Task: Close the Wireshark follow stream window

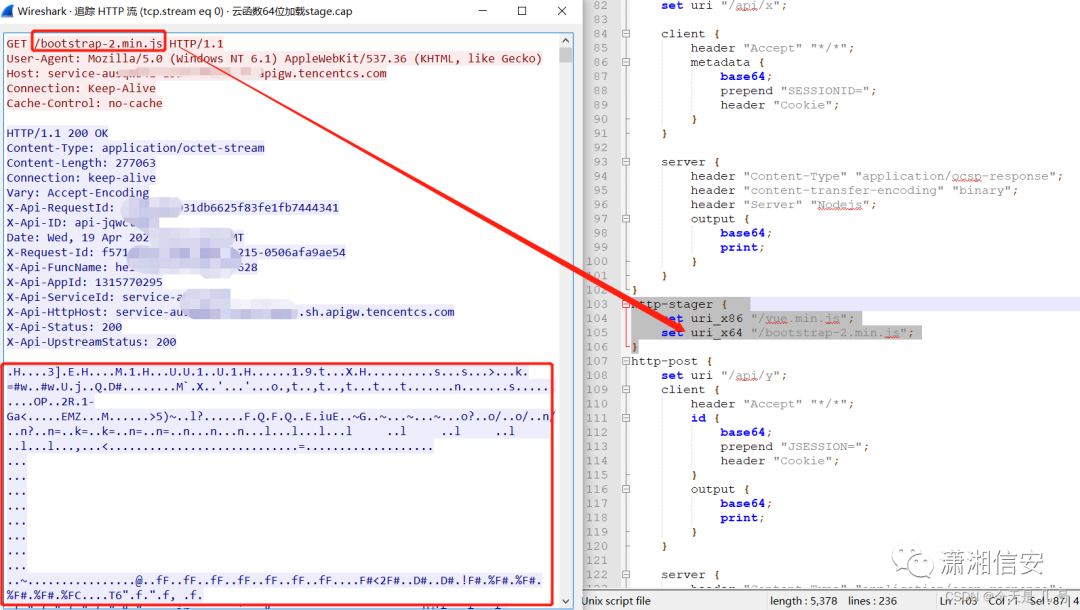Action: [x=562, y=11]
